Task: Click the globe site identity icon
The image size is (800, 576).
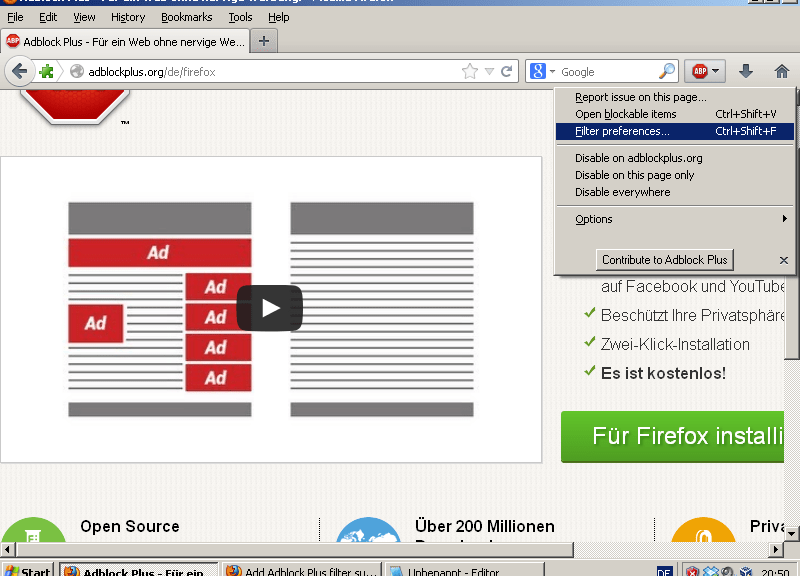Action: tap(77, 71)
